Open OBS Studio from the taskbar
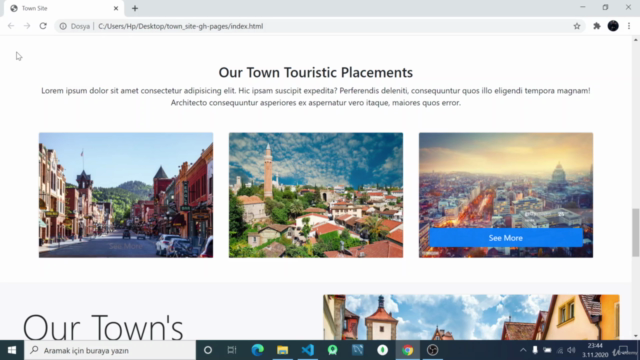The image size is (640, 360). pyautogui.click(x=433, y=350)
